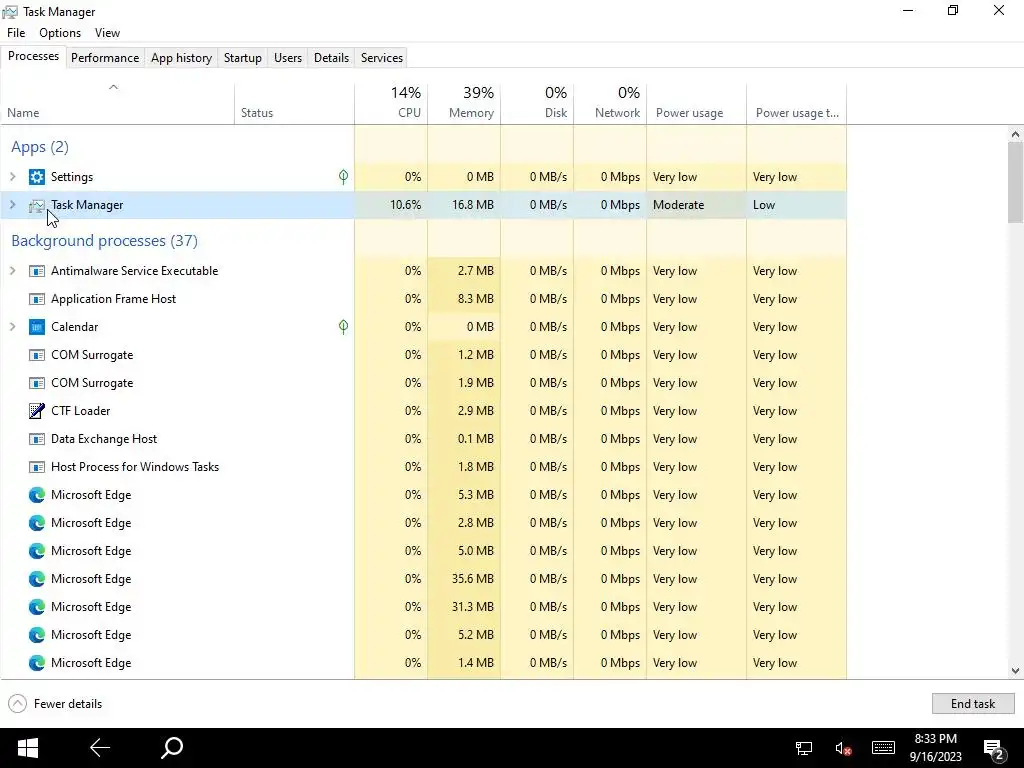
Task: Open the View menu
Action: coord(107,33)
